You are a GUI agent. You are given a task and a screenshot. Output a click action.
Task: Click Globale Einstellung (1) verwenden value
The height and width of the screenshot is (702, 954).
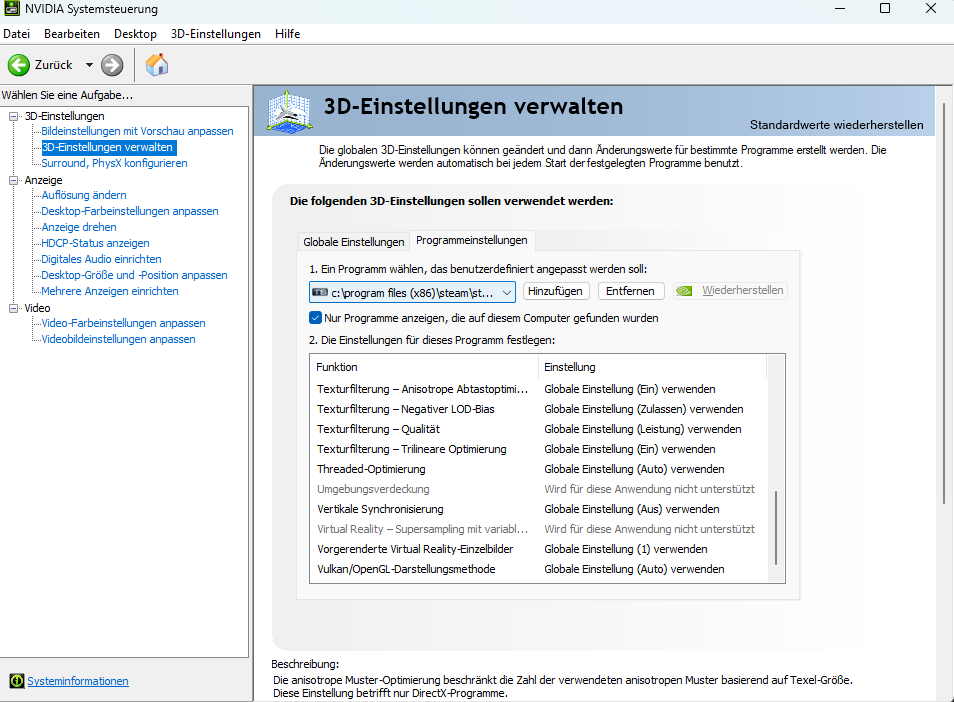coord(625,549)
